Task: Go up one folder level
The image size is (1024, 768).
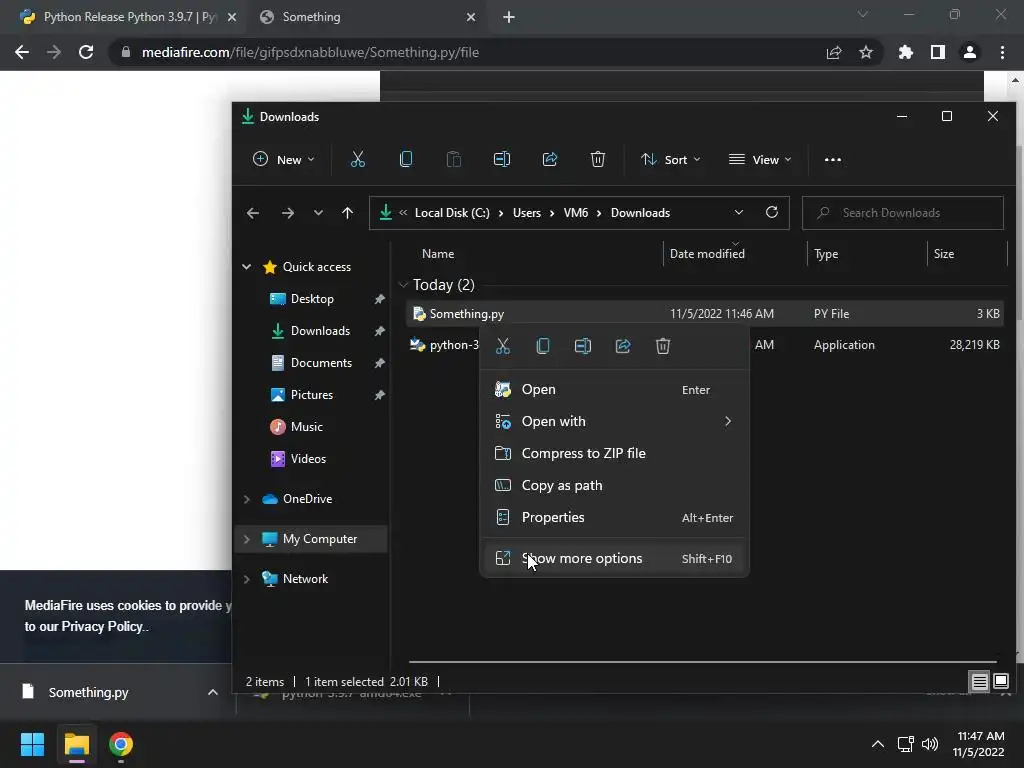Action: coord(347,213)
